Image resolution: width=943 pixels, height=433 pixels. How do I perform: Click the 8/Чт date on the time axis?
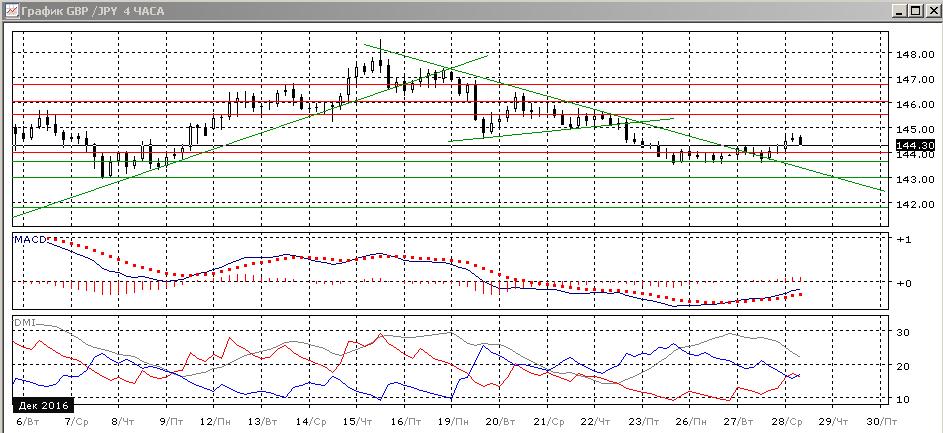point(121,422)
